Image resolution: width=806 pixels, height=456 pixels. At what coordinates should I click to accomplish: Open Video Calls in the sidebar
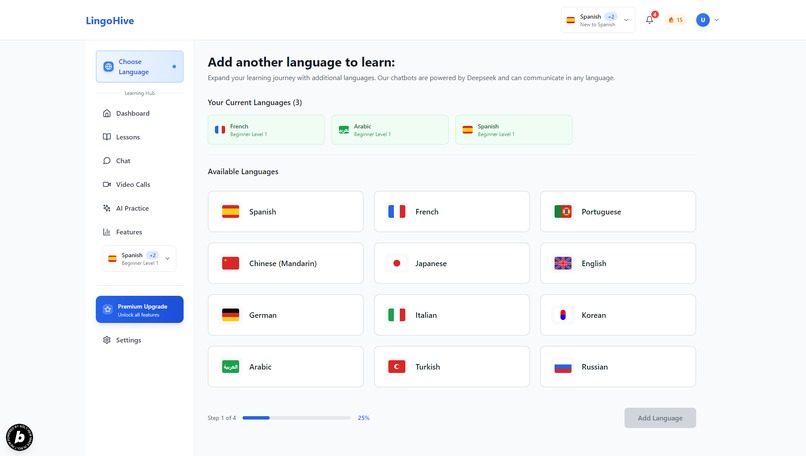[x=139, y=184]
